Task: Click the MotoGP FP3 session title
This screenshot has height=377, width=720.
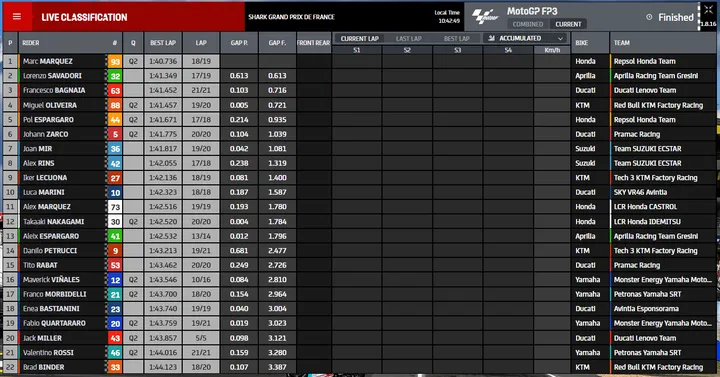Action: [x=532, y=11]
